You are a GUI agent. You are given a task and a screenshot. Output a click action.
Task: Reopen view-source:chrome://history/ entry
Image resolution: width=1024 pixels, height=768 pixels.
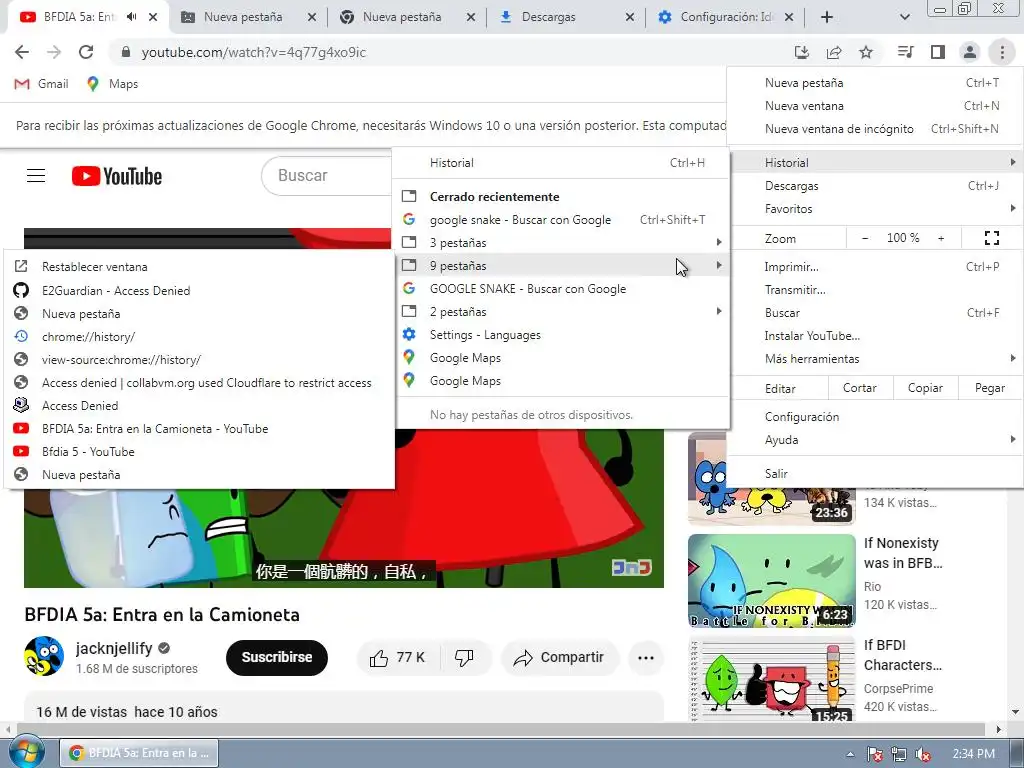(x=199, y=360)
